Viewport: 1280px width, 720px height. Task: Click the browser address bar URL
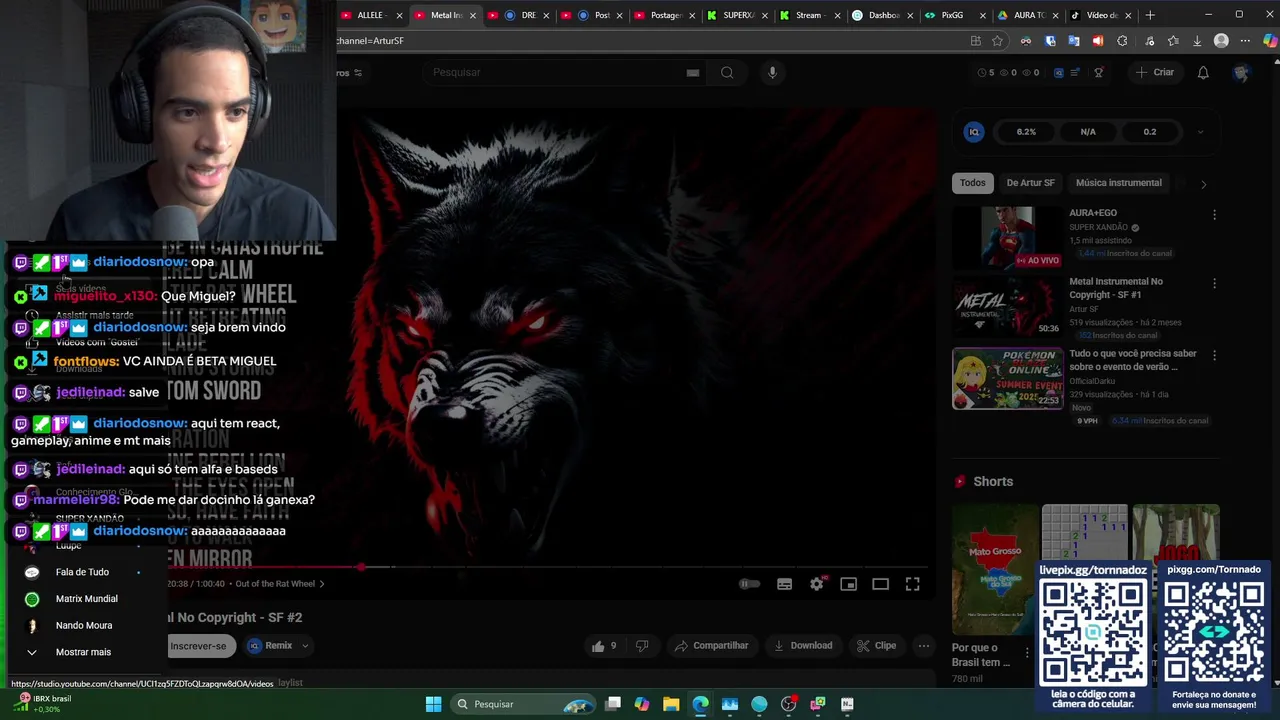[650, 41]
